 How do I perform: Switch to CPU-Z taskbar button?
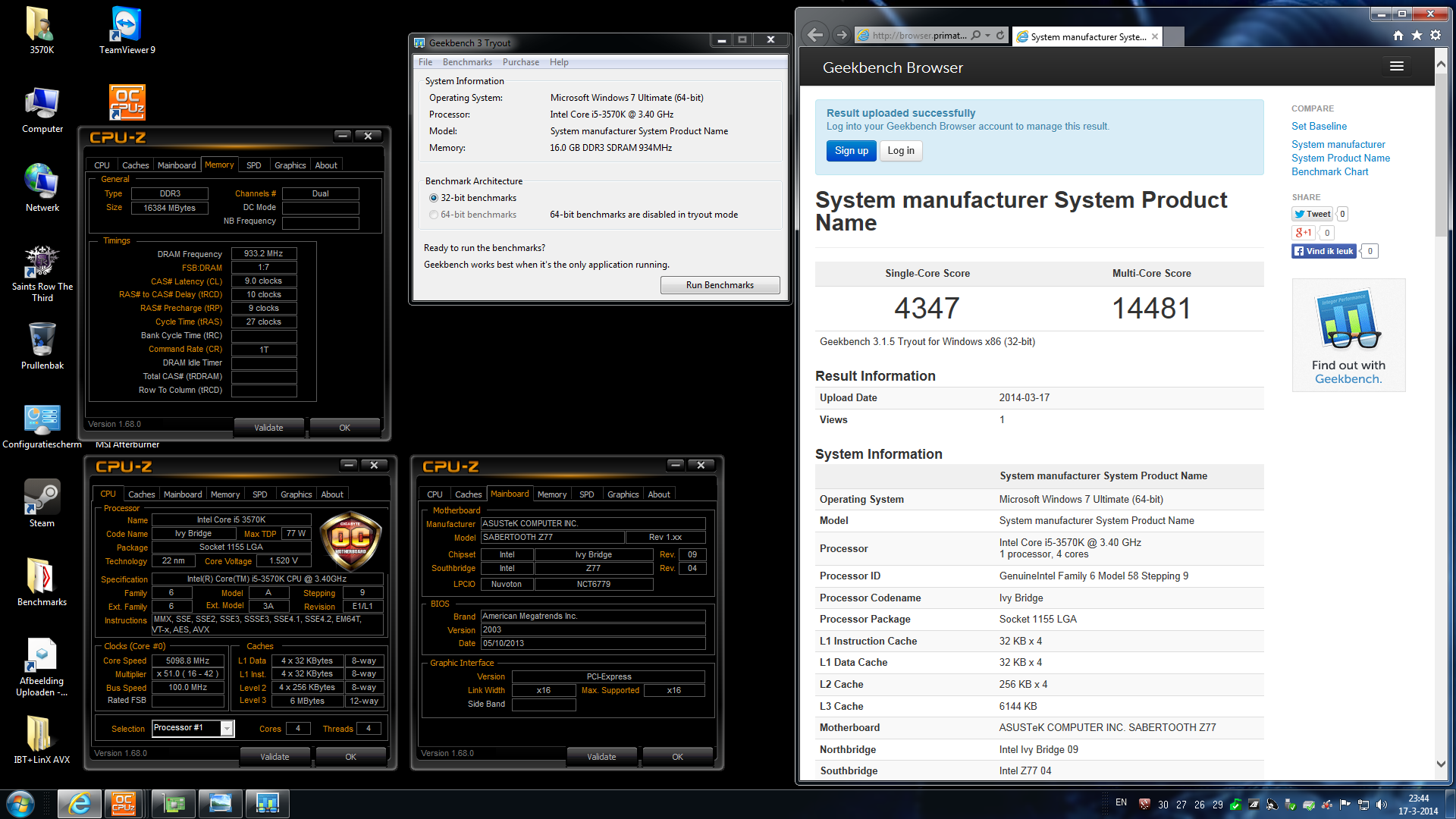point(123,804)
